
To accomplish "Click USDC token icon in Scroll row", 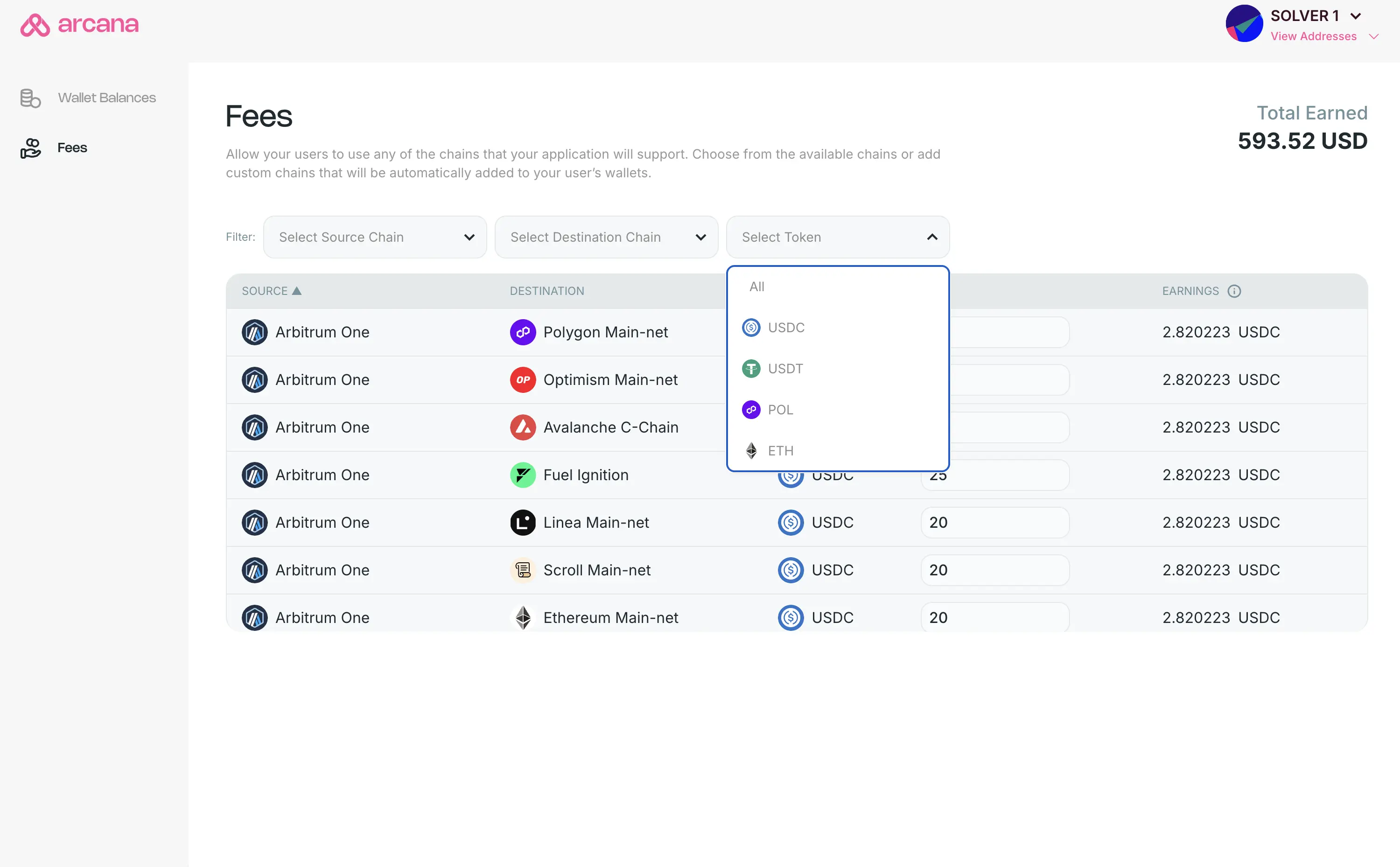I will 791,571.
